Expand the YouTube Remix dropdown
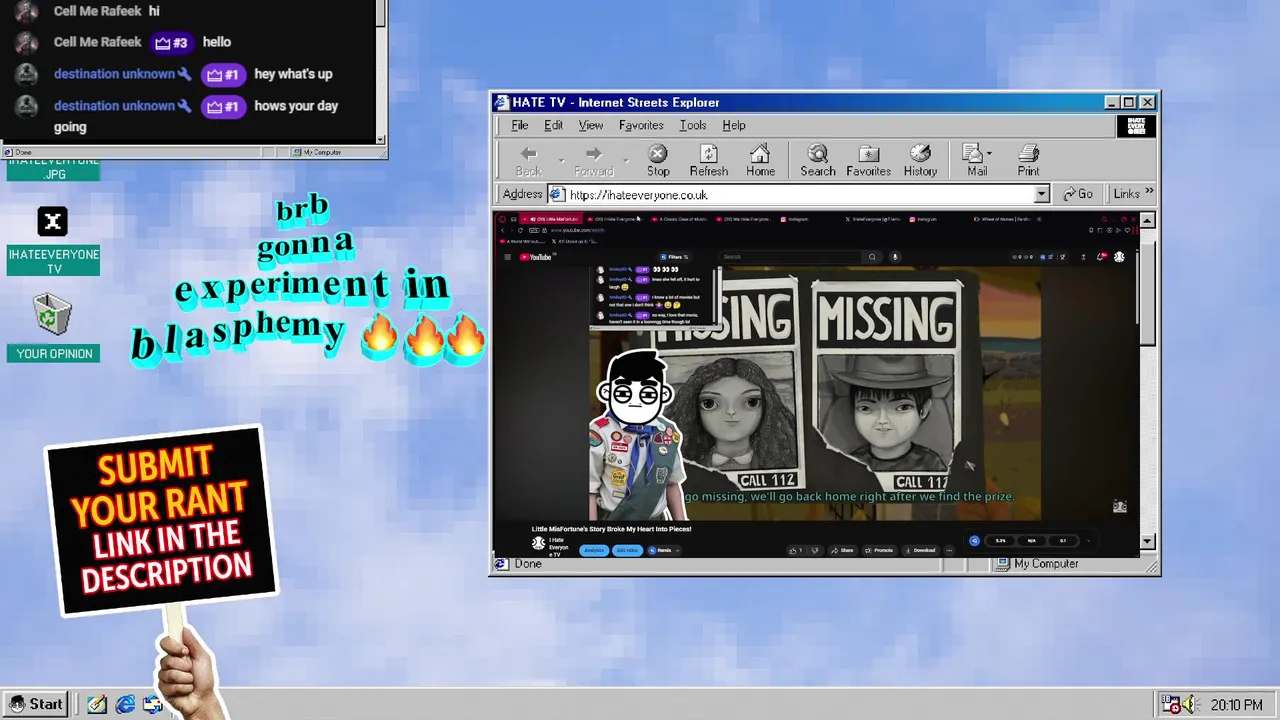Screen dimensions: 1280x720 tap(677, 550)
